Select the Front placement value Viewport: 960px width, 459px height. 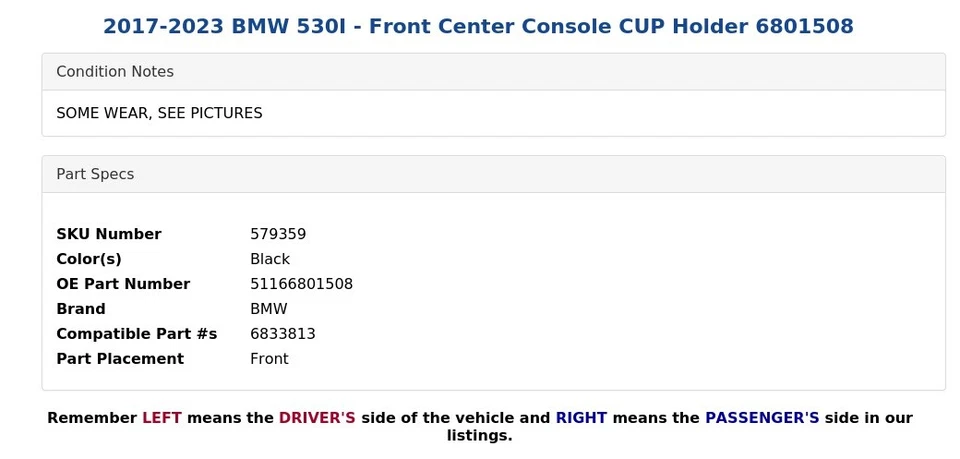(269, 359)
